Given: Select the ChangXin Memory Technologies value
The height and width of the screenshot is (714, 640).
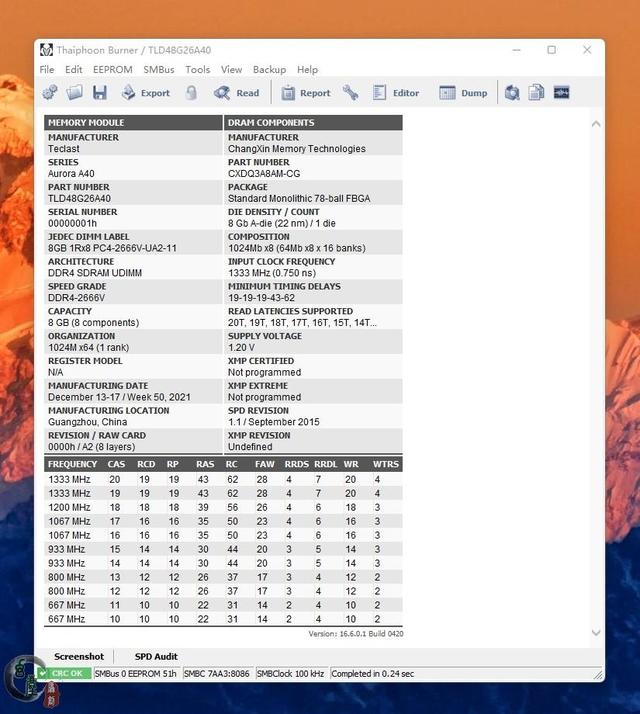Looking at the screenshot, I should coord(297,149).
